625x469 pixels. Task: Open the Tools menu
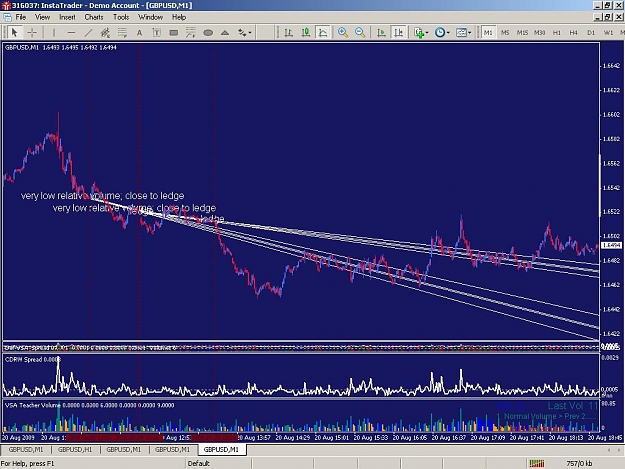pos(121,17)
